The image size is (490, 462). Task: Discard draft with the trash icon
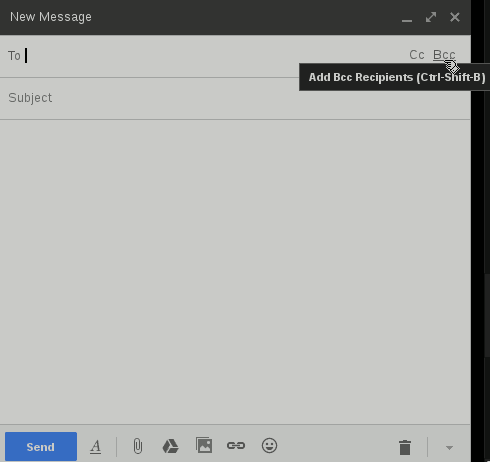[x=405, y=447]
